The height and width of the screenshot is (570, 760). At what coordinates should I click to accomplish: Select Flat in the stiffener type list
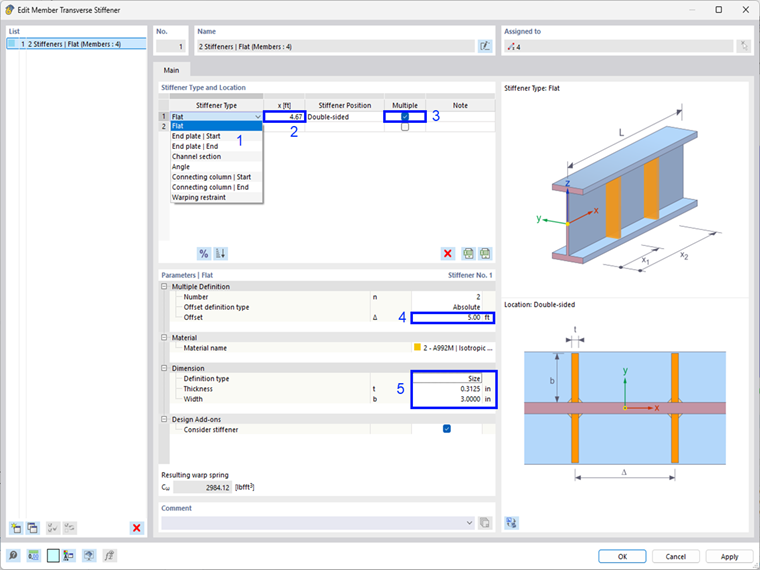click(216, 126)
